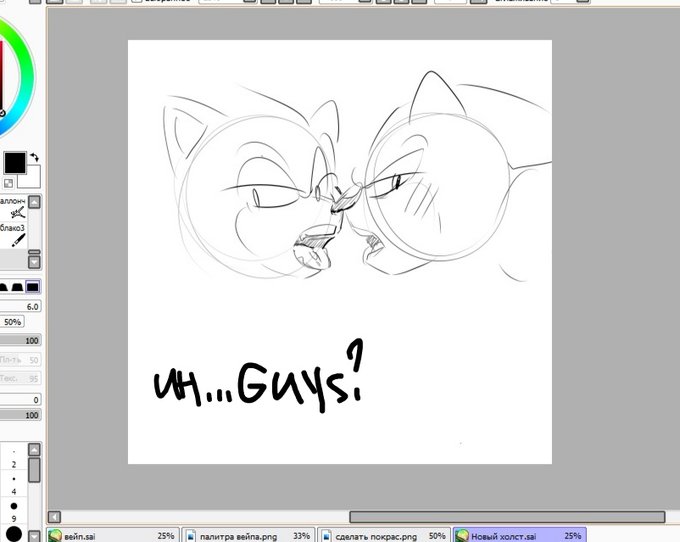680x542 pixels.
Task: Click canvas horizontal scroll left arrow
Action: pyautogui.click(x=54, y=517)
